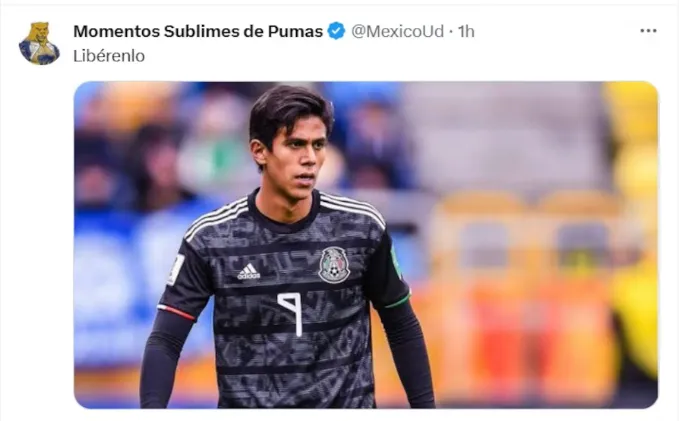Screen dimensions: 679x421
Task: Click the Adidas logo on the jersey
Action: point(249,272)
